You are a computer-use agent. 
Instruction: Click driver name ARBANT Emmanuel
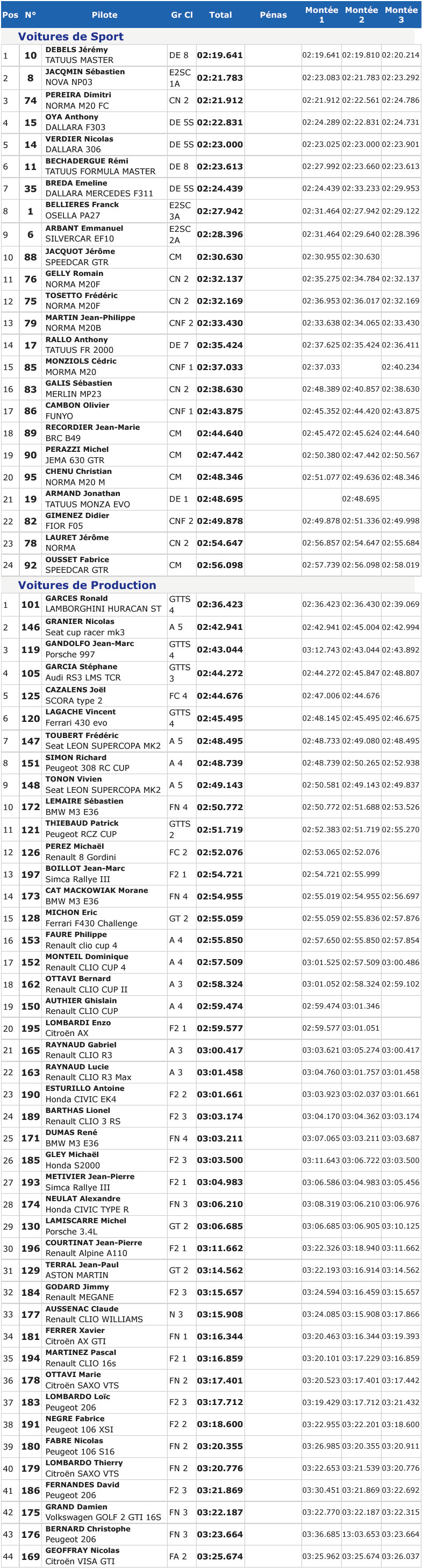84,228
